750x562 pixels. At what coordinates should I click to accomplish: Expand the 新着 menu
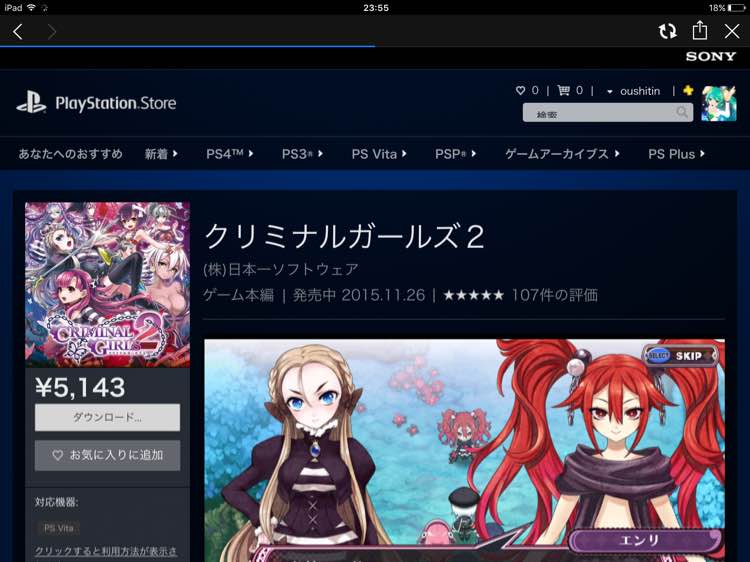click(161, 154)
